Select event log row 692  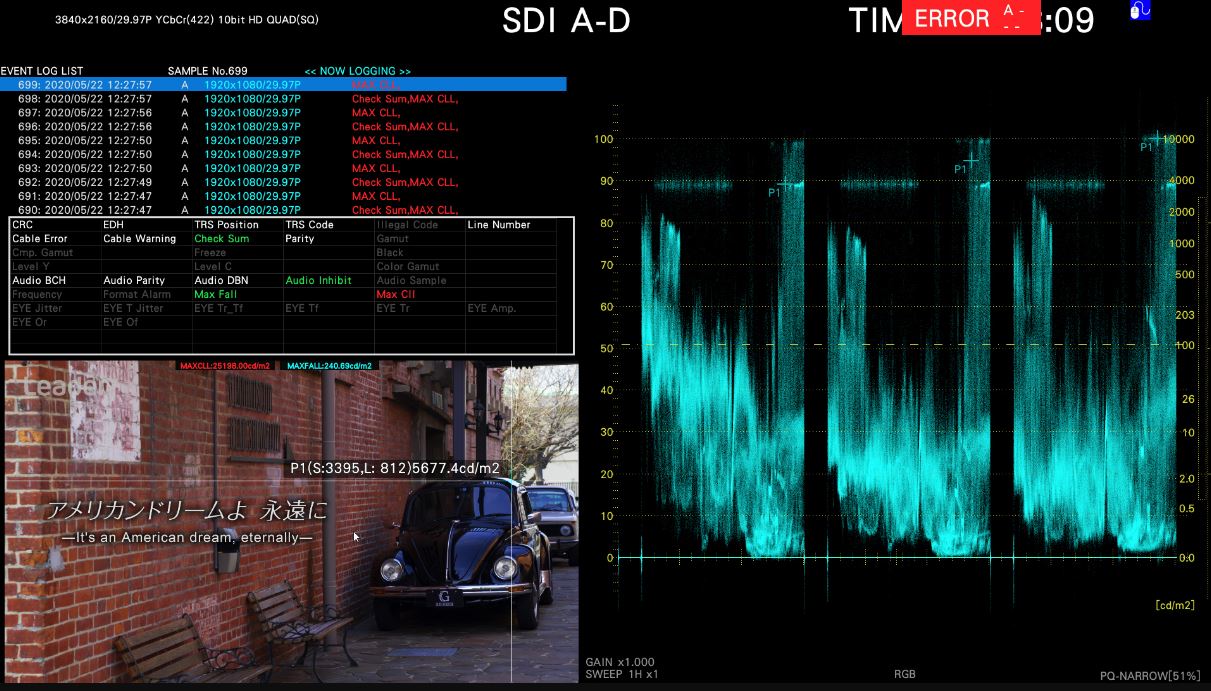[x=283, y=183]
